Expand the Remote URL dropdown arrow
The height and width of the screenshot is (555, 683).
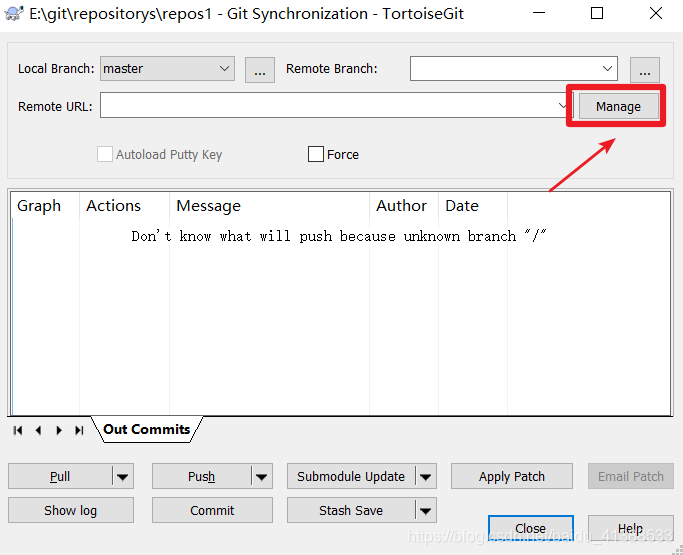pos(562,105)
